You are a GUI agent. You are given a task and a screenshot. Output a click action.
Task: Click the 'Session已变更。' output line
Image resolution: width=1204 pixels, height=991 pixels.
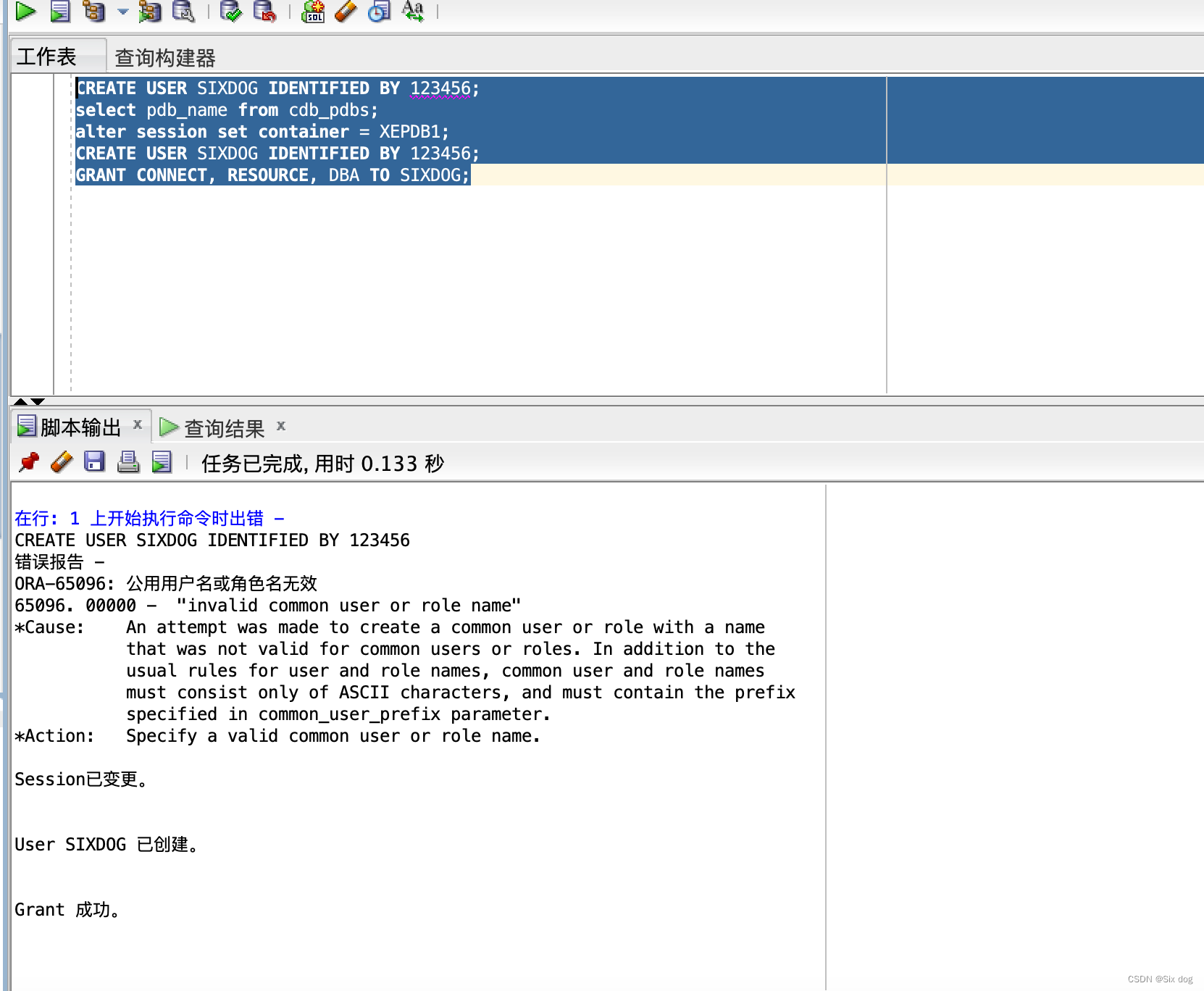pos(81,779)
